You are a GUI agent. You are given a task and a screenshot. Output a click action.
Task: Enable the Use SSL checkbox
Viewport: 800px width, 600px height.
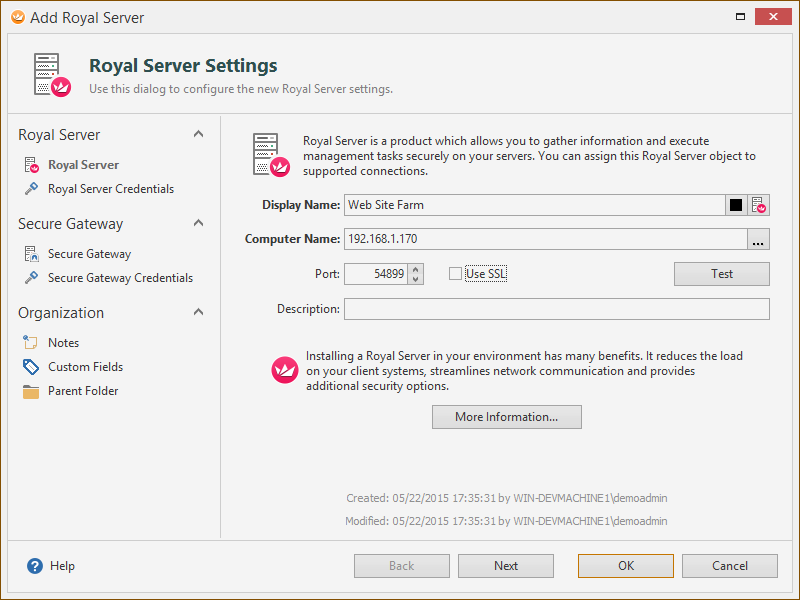click(455, 274)
